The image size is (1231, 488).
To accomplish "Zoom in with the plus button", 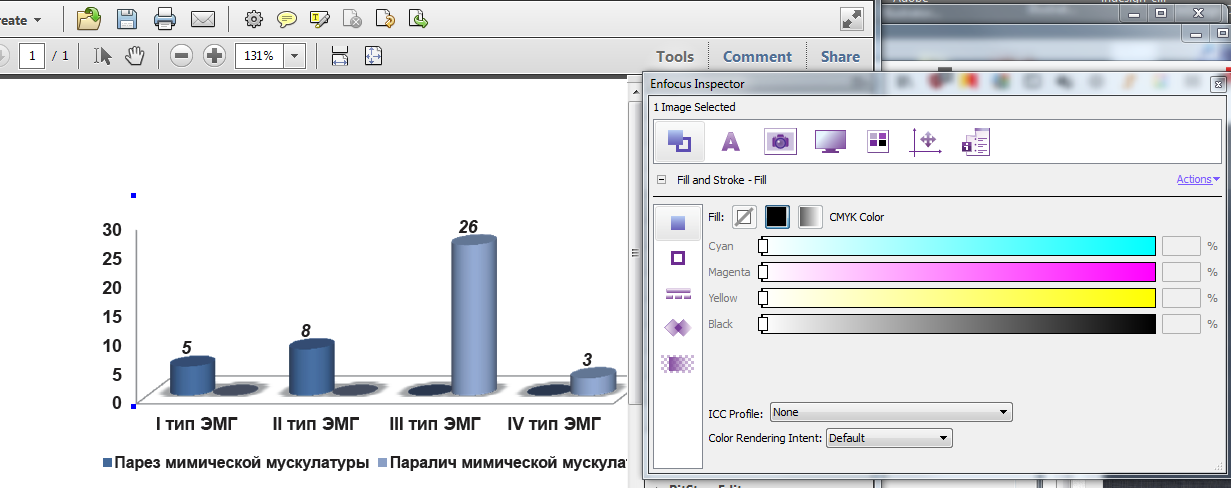I will [214, 56].
